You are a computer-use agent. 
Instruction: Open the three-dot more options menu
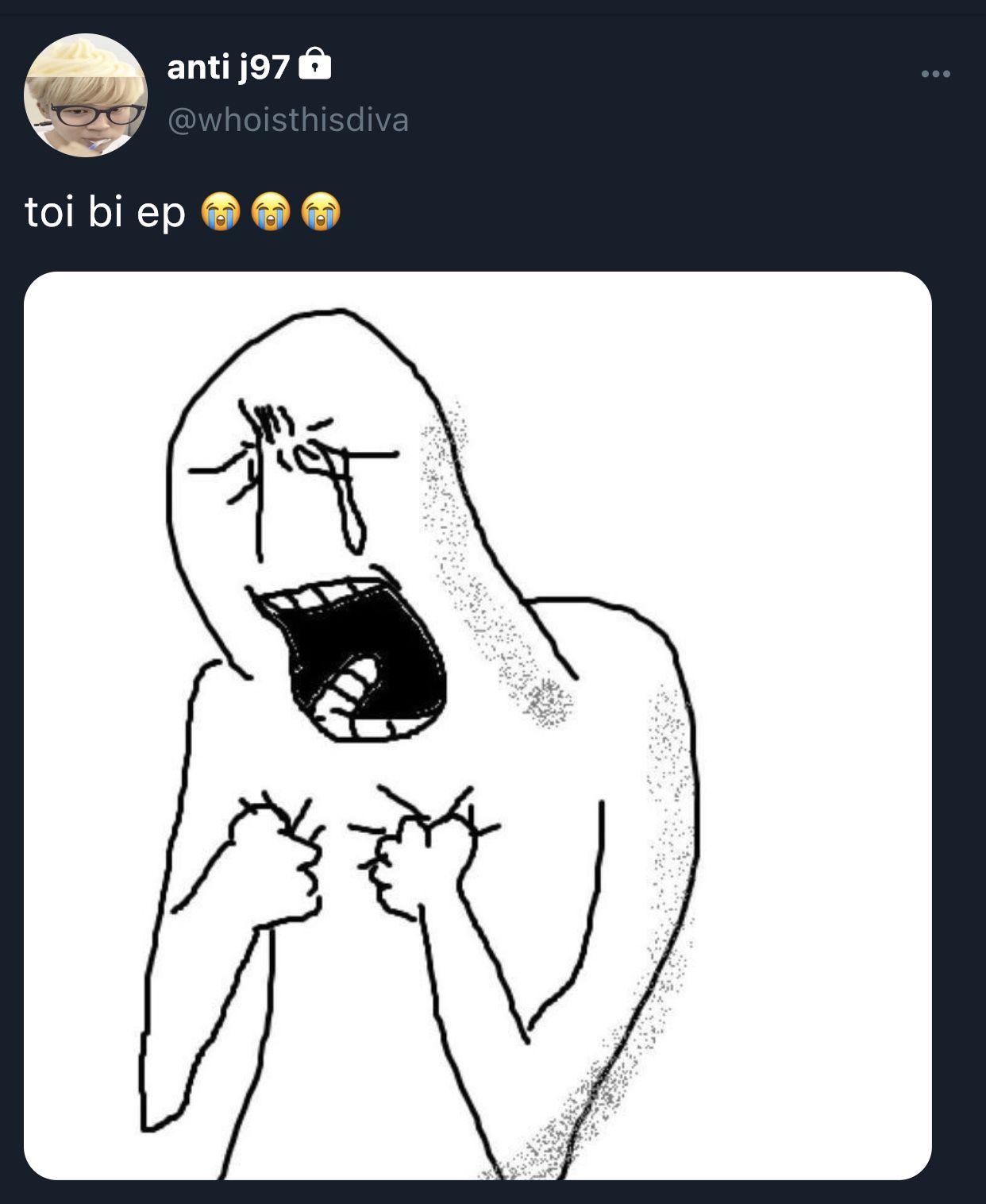pos(935,75)
